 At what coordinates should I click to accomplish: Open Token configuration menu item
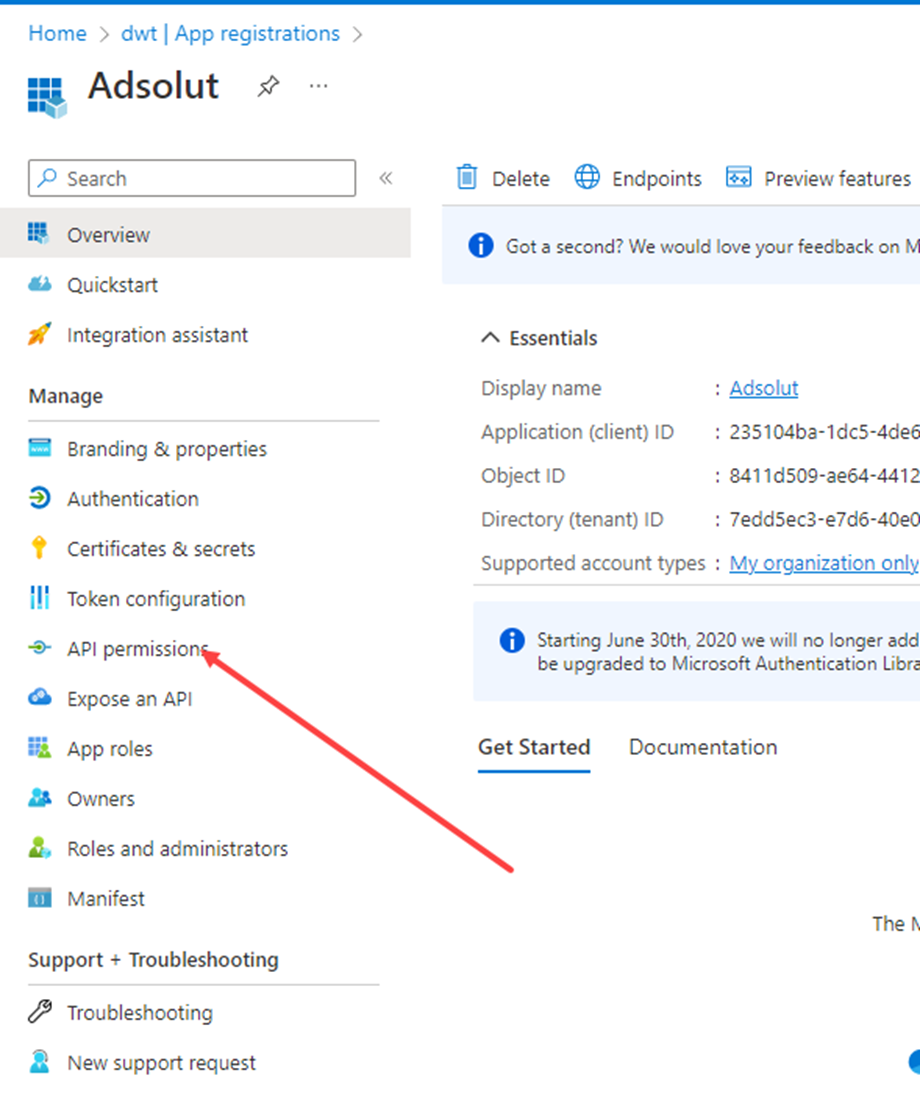click(155, 599)
